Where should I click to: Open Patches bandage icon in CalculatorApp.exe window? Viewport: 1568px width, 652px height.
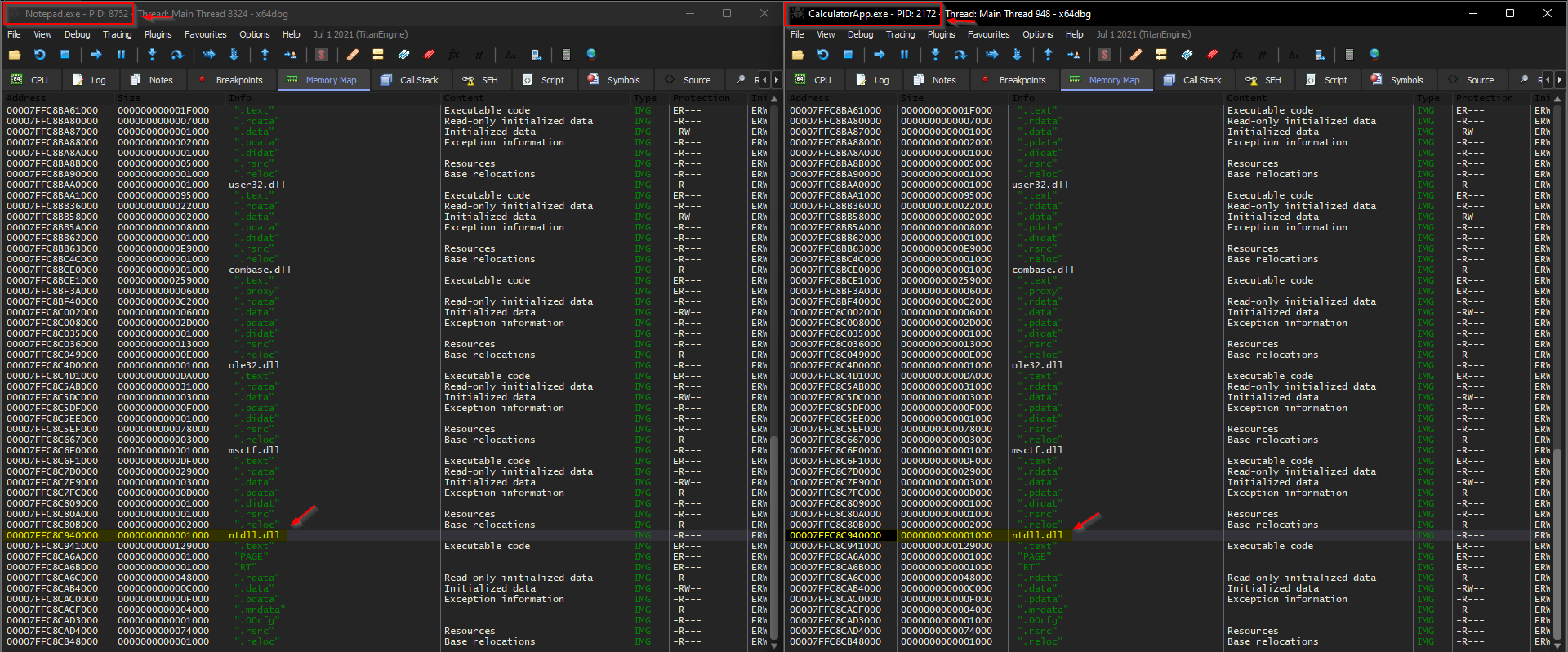(1136, 55)
